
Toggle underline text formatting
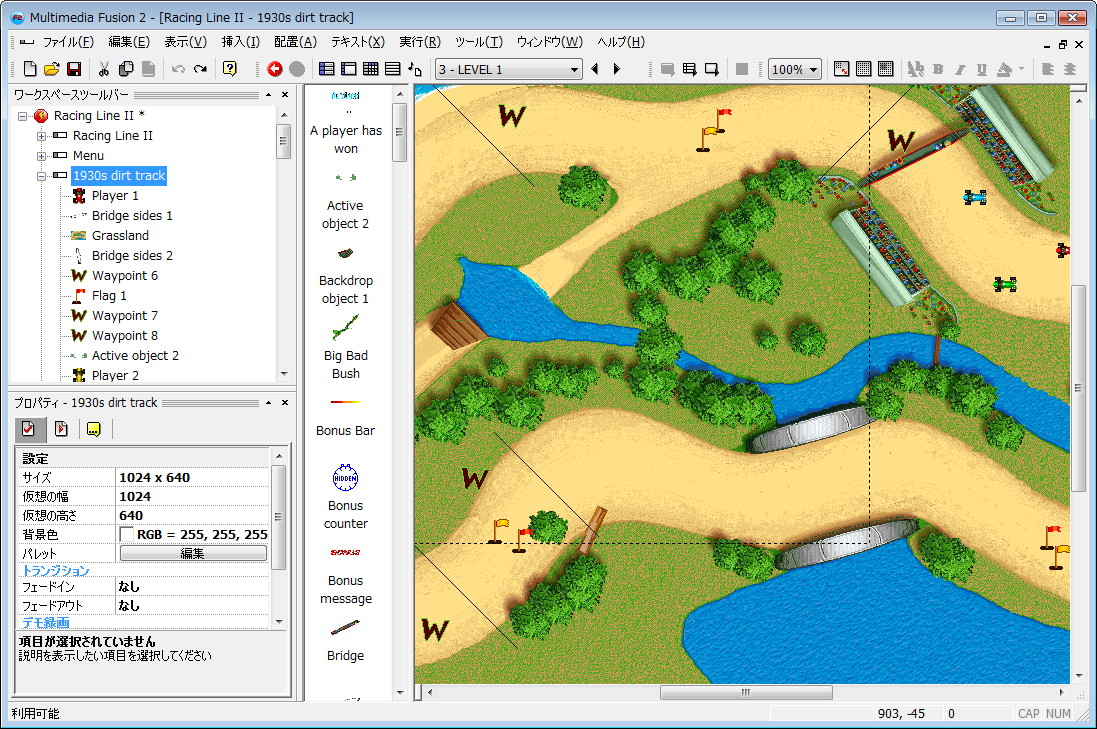(982, 69)
